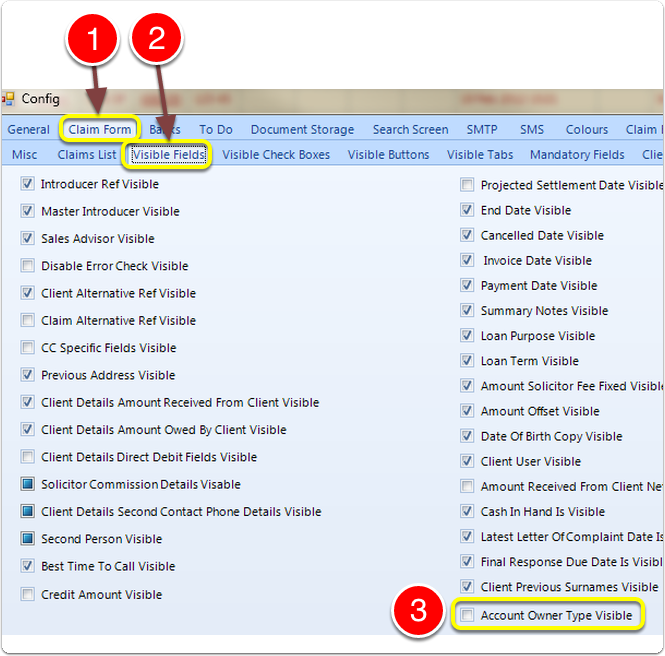Viewport: 665px width, 656px height.
Task: Switch to Visible Buttons sub-tab
Action: (388, 155)
